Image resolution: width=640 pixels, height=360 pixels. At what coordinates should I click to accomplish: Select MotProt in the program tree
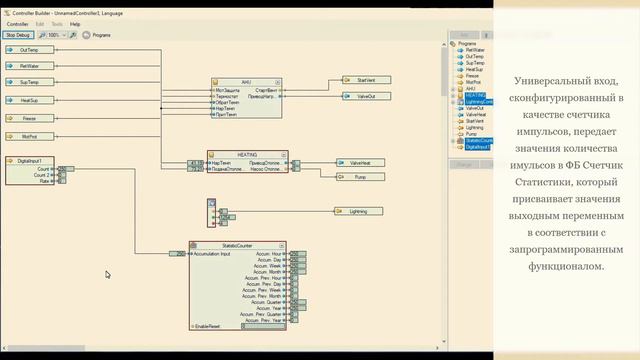click(x=473, y=82)
